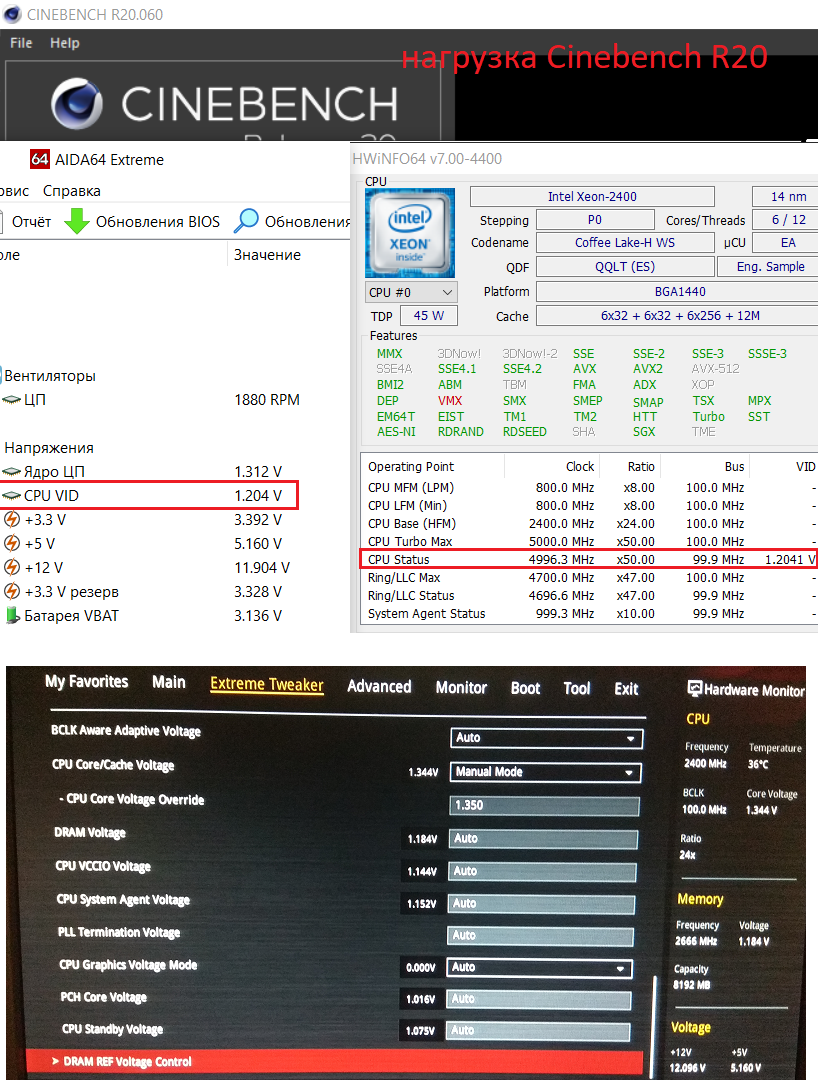
Task: Select the +5 V lightning icon
Action: point(12,544)
